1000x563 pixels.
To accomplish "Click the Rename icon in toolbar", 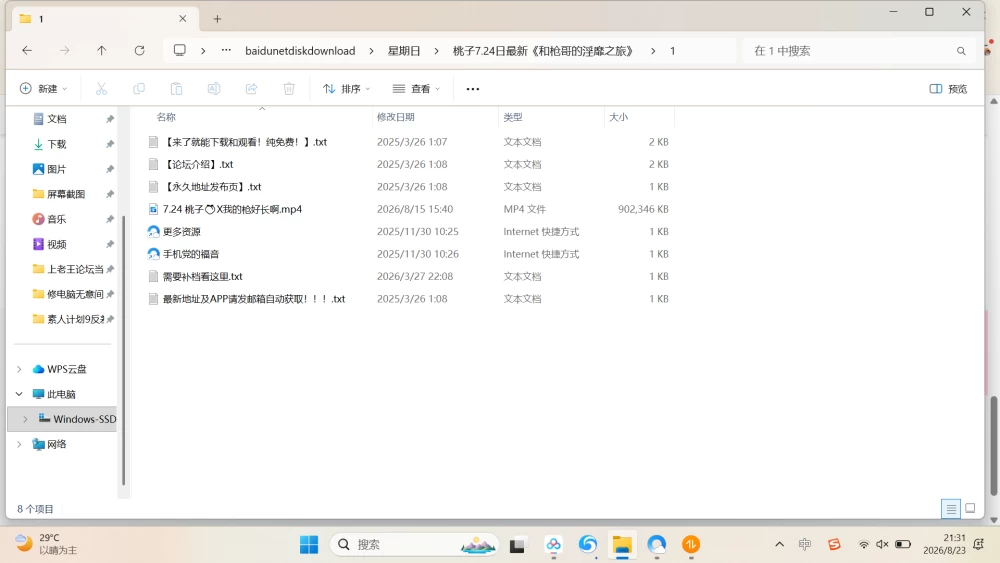I will 214,89.
